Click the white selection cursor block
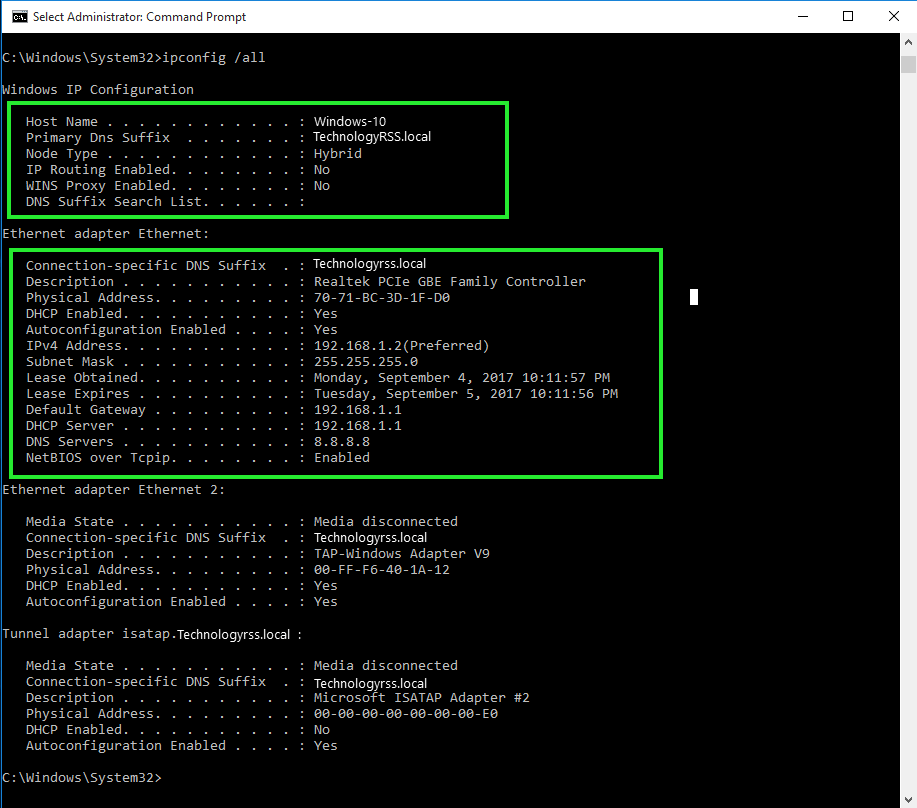Image resolution: width=917 pixels, height=808 pixels. [694, 297]
